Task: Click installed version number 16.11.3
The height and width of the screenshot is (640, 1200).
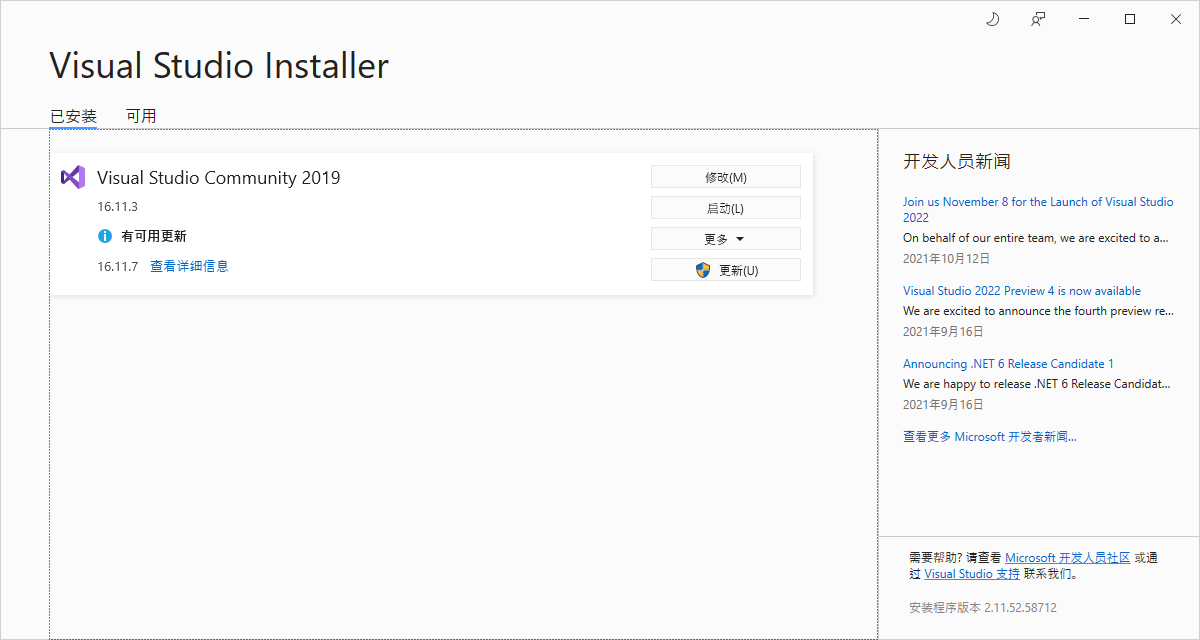Action: click(117, 207)
